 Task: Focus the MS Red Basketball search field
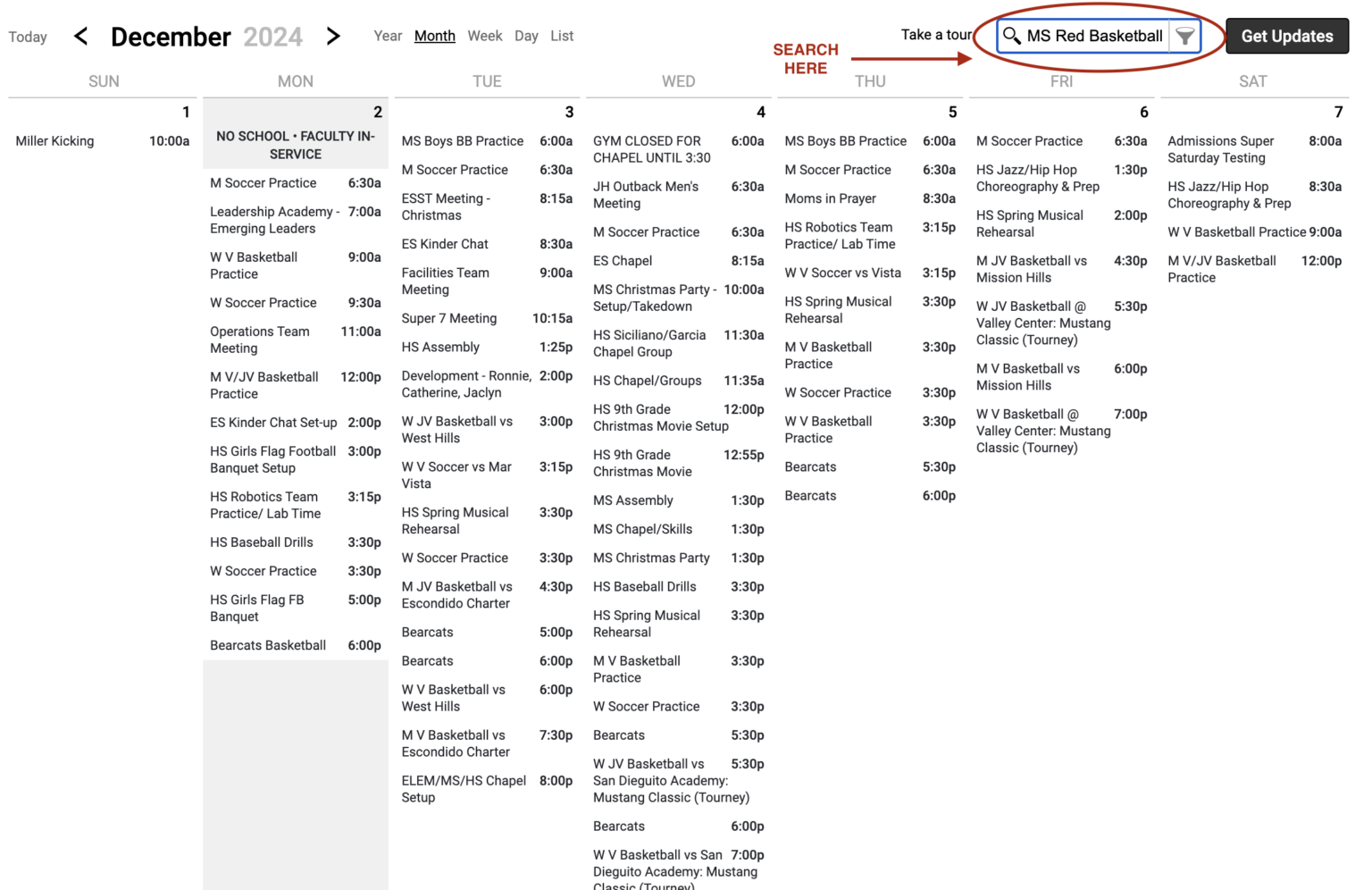pos(1094,36)
